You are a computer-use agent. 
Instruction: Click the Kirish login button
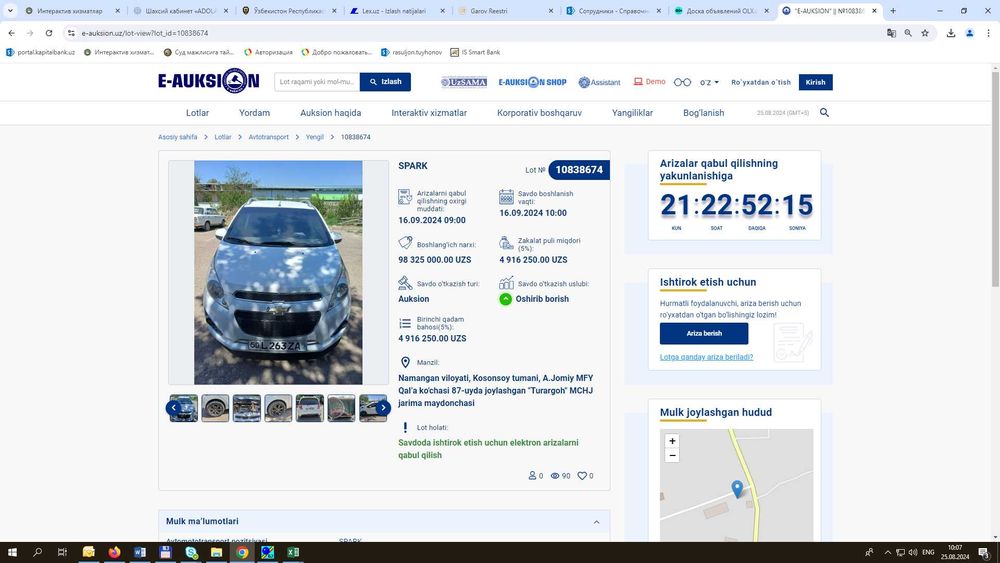coord(815,82)
